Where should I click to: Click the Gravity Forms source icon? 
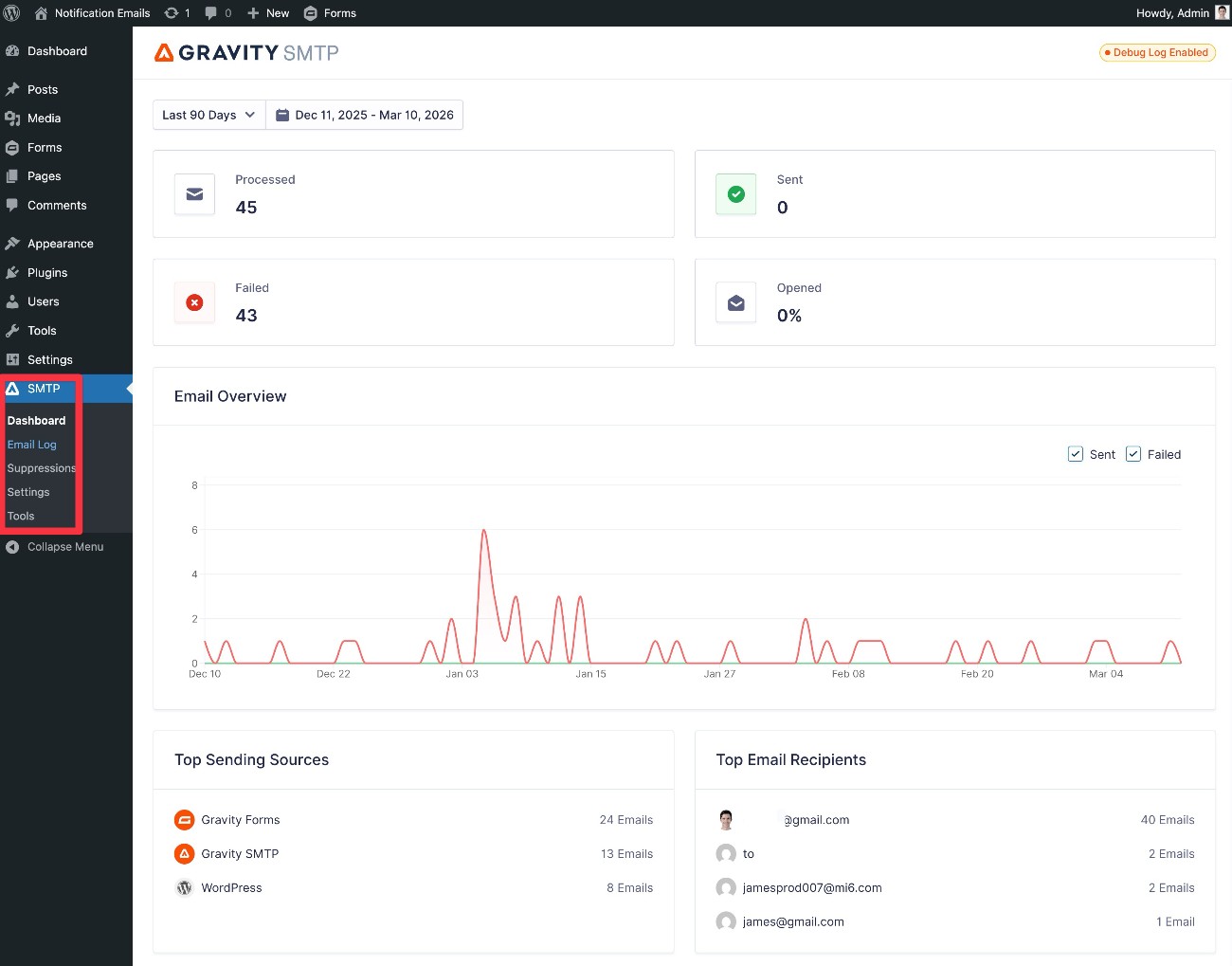(x=185, y=820)
